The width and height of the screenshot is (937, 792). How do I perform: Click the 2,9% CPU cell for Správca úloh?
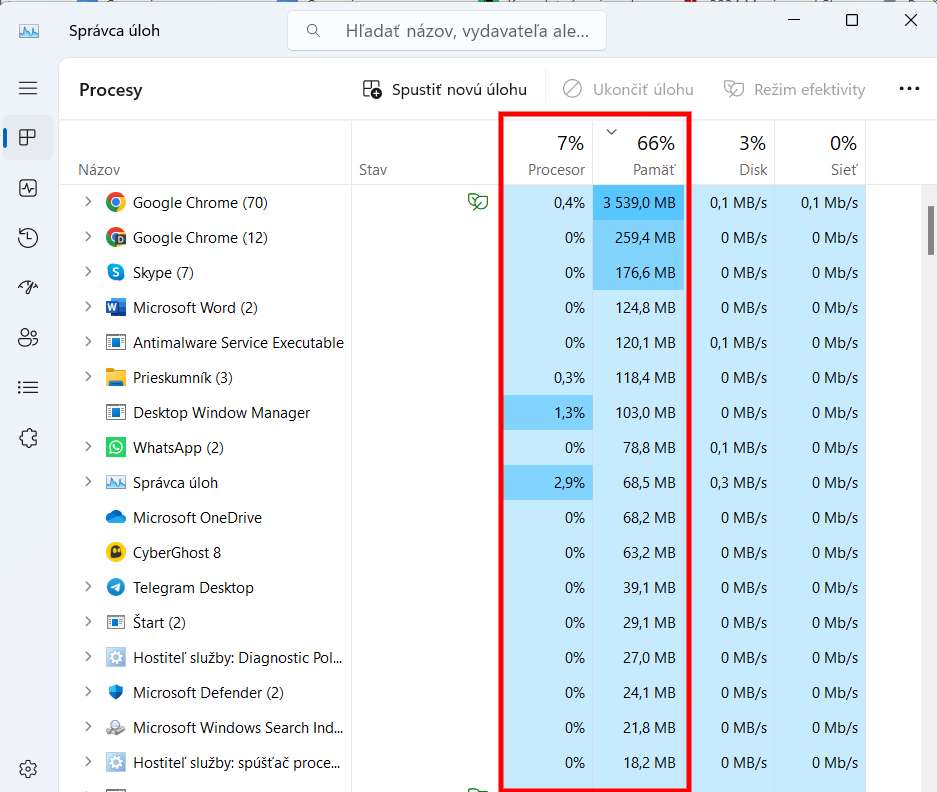pyautogui.click(x=548, y=482)
